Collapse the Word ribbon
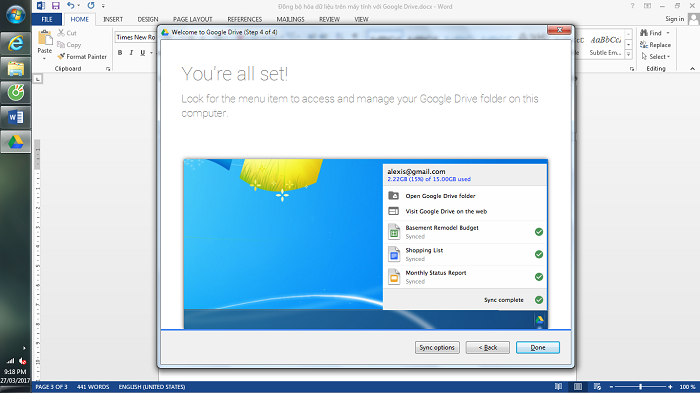Screen dimensions: 700x393 [692, 69]
